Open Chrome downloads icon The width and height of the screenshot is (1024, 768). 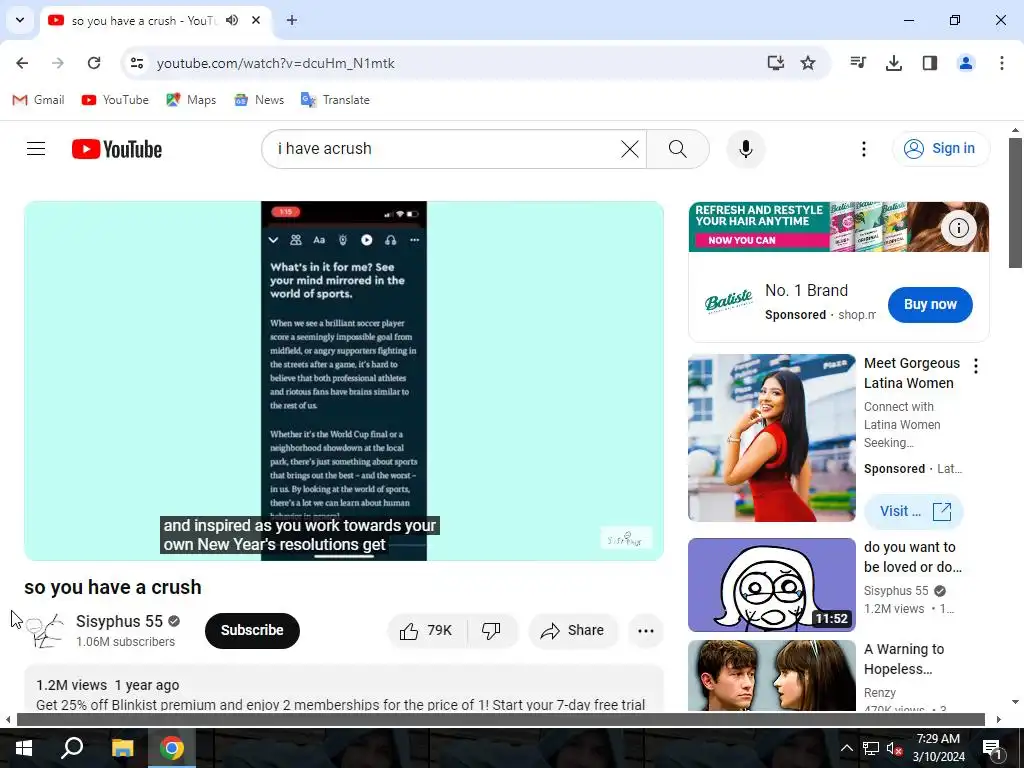click(x=894, y=63)
